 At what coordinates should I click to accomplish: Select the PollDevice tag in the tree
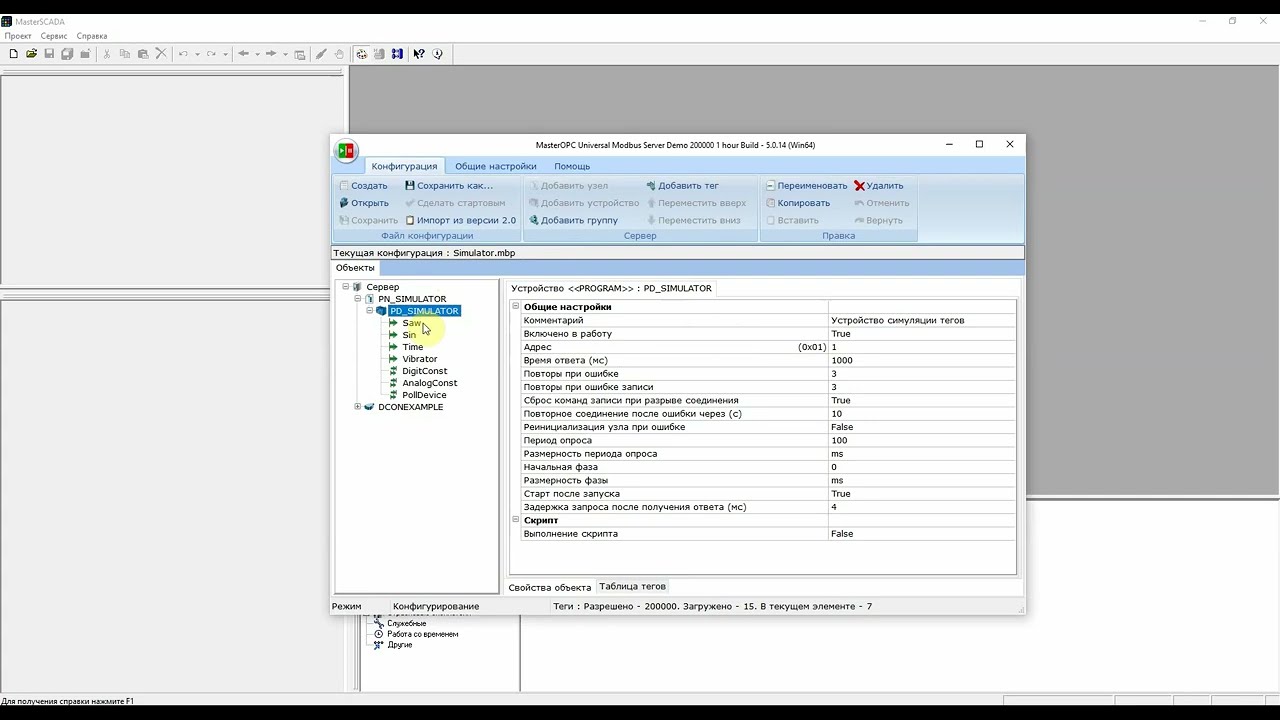point(424,395)
